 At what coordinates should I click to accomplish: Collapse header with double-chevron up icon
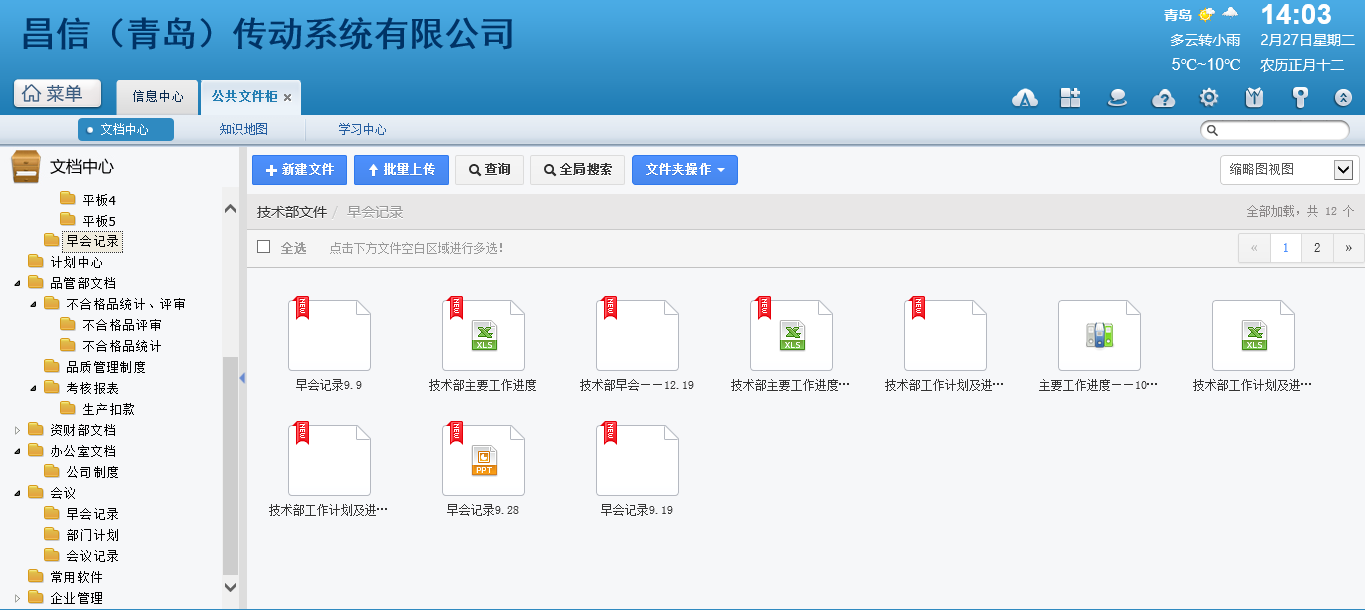click(x=1344, y=97)
